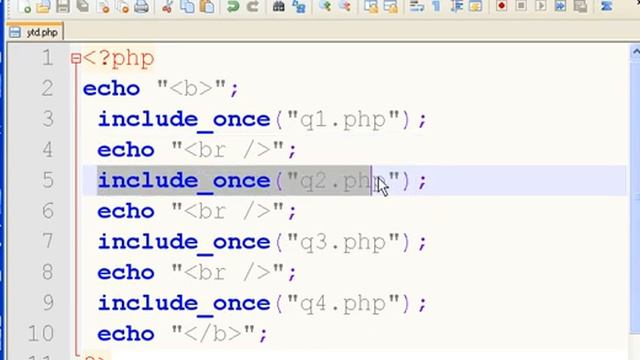This screenshot has width=640, height=360.
Task: Click line number 10 in the margin
Action: [x=41, y=333]
